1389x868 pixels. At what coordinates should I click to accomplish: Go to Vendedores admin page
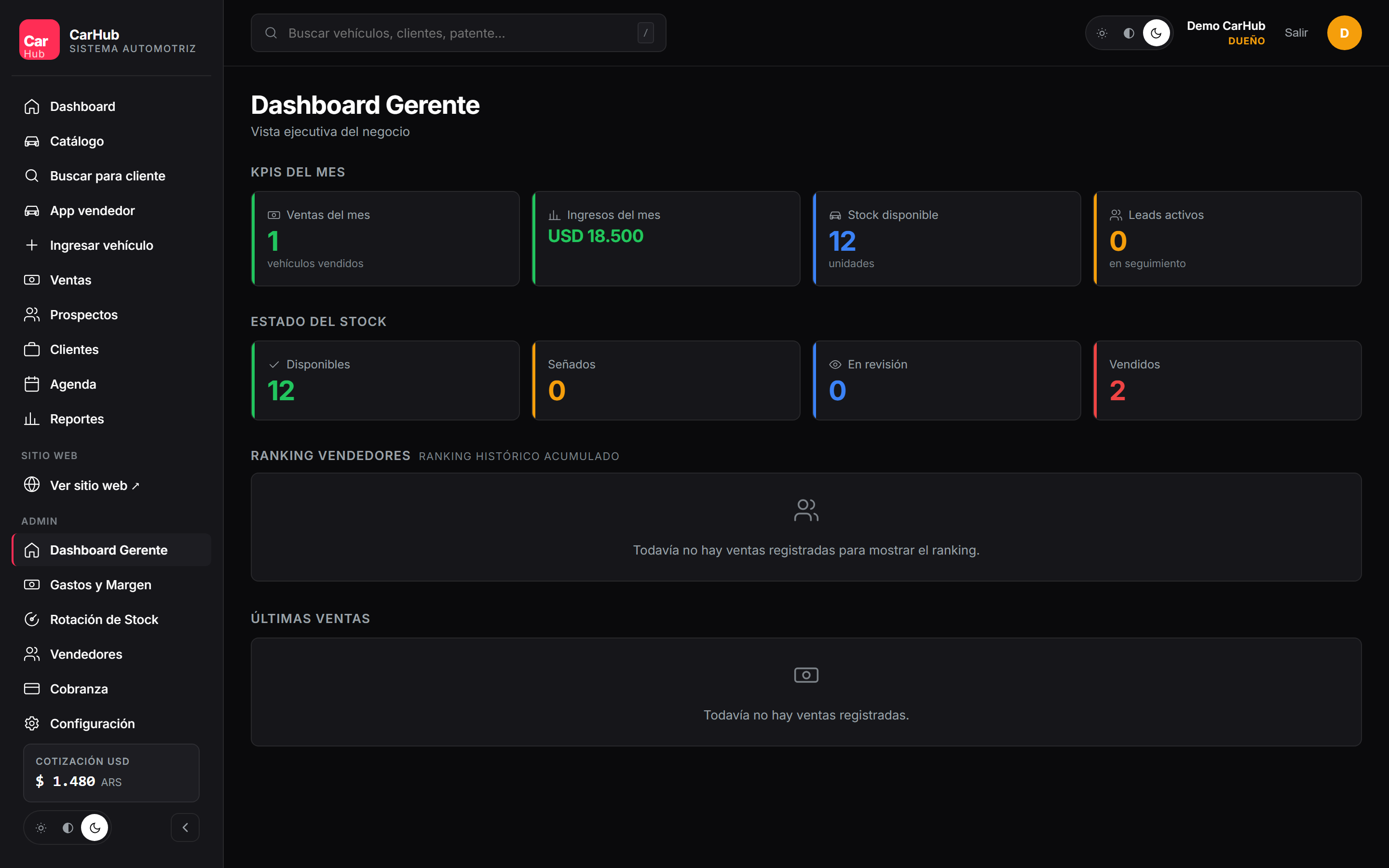[111, 654]
